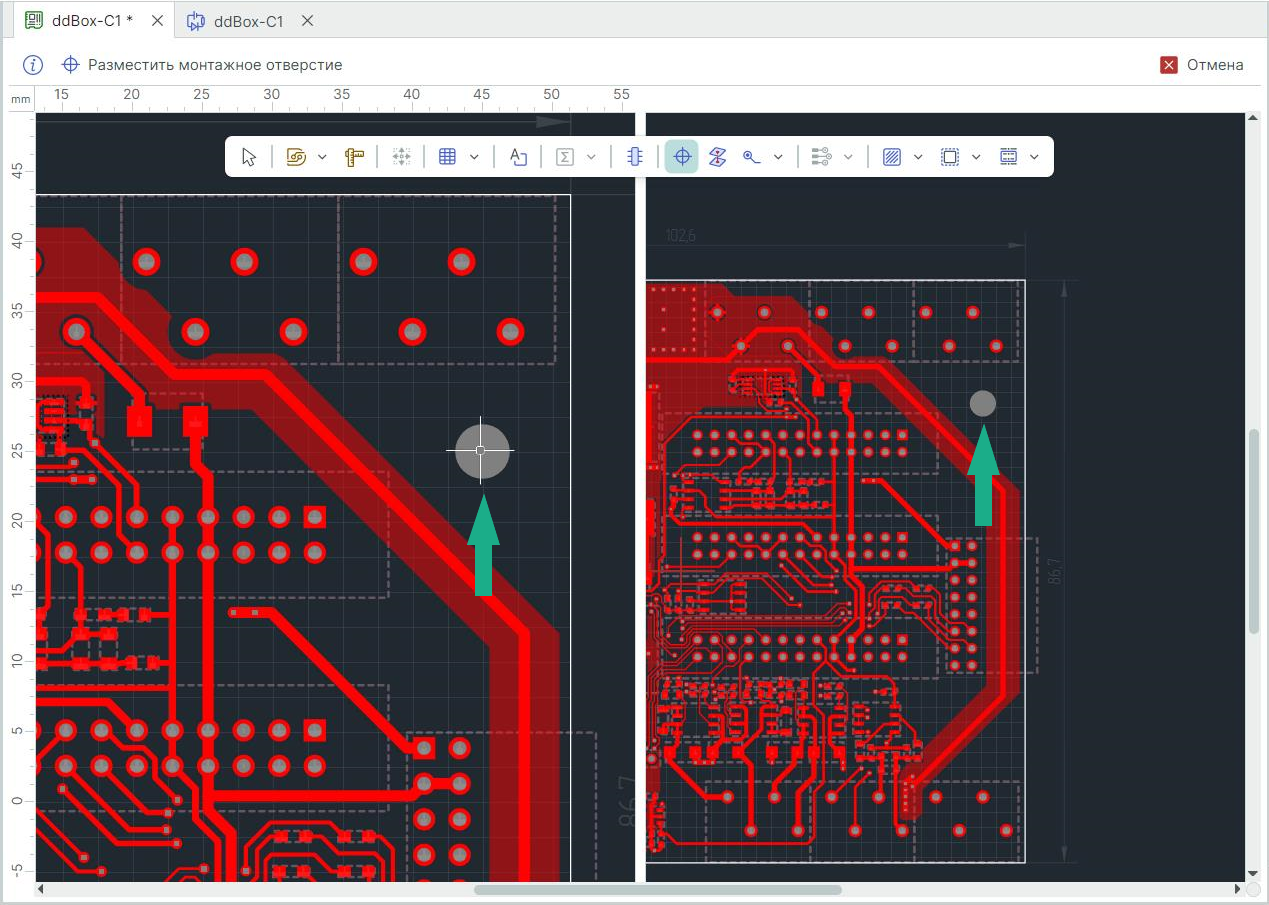Select the ruler measurement tool

tap(354, 157)
